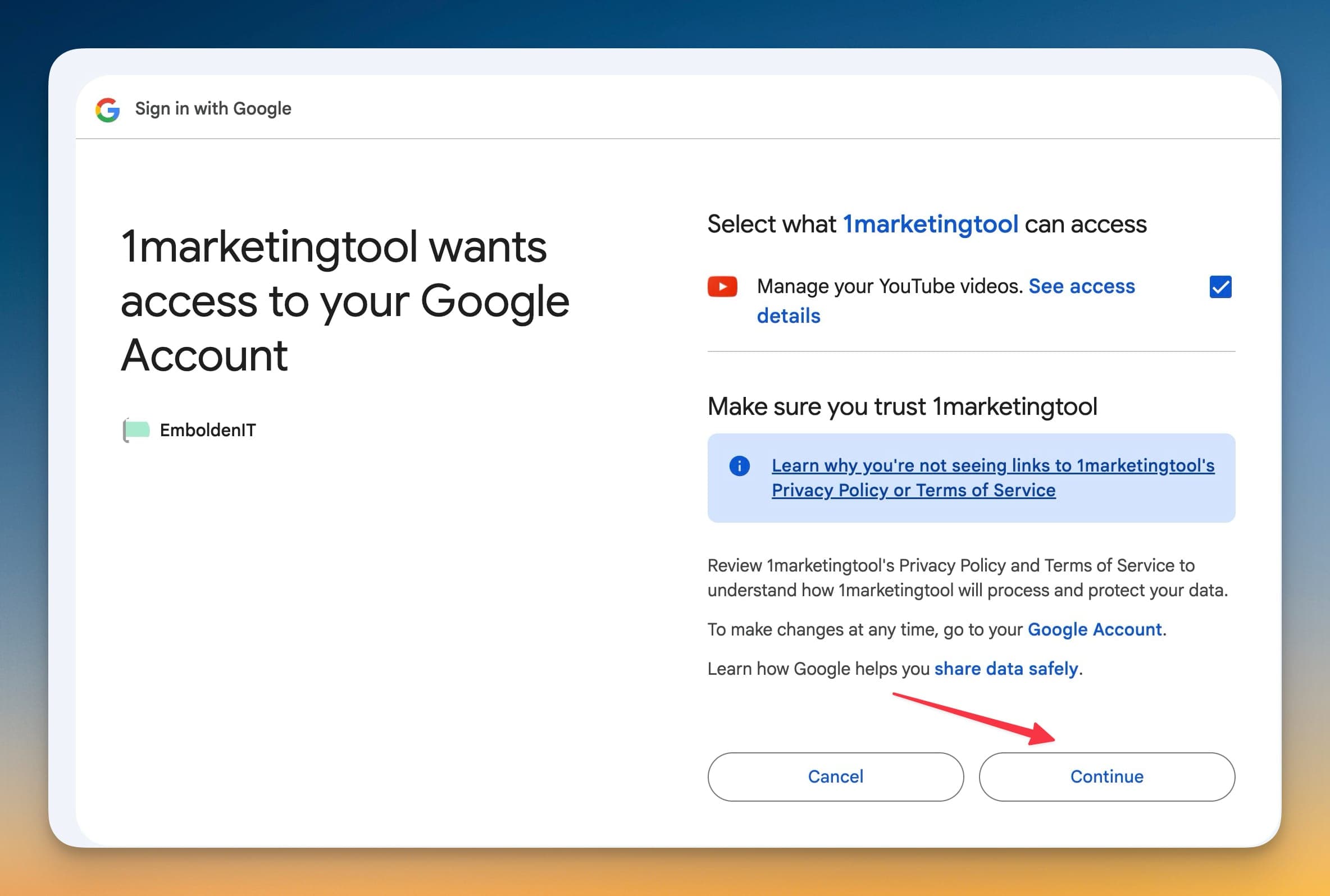
Task: Uncheck the Manage your YouTube videos checkbox
Action: (x=1220, y=287)
